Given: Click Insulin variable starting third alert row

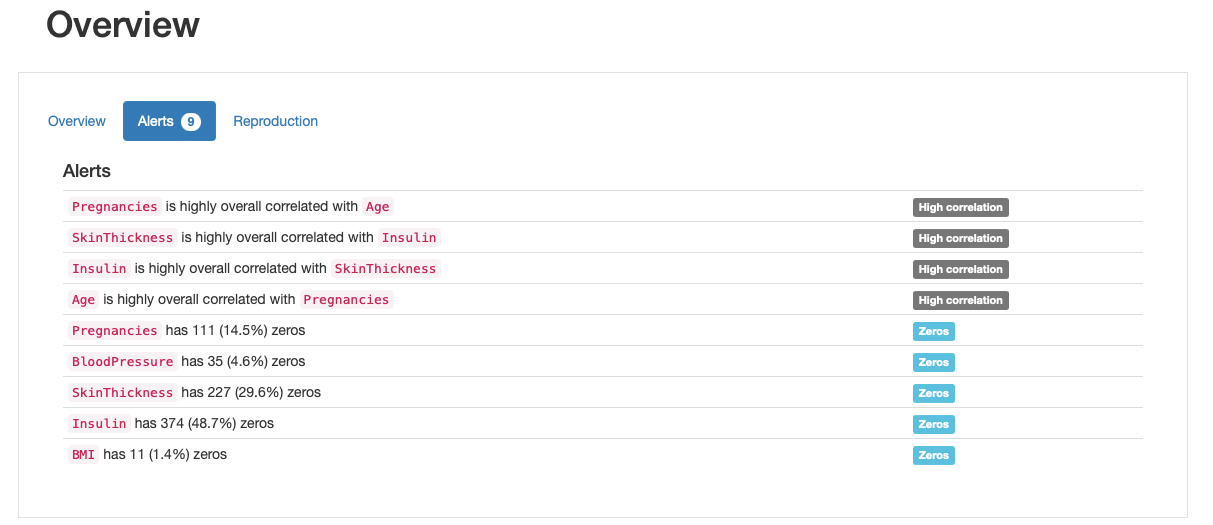Looking at the screenshot, I should 99,269.
